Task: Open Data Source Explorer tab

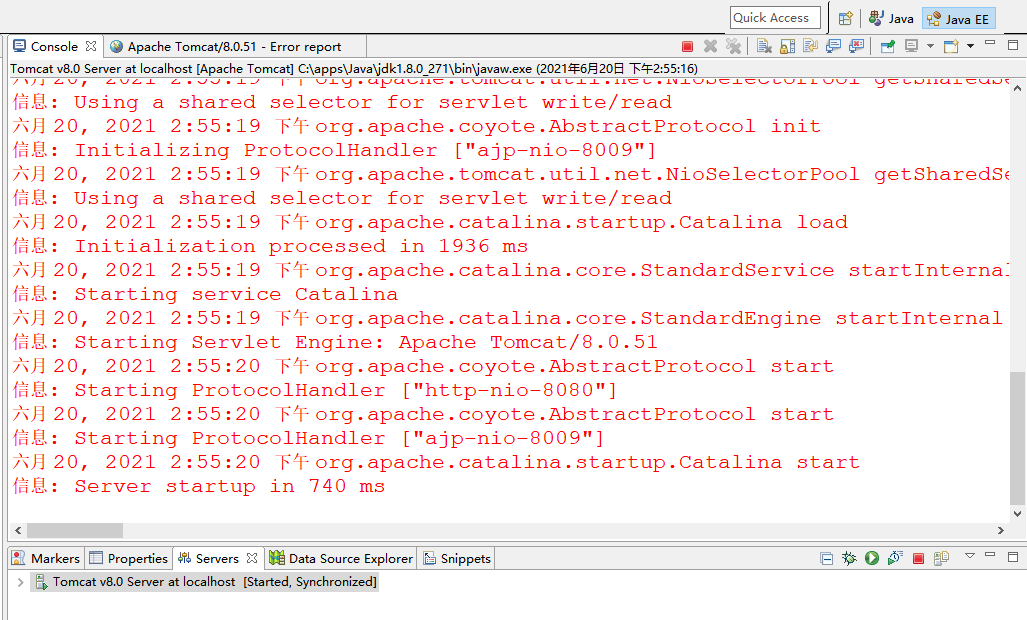Action: click(x=341, y=558)
